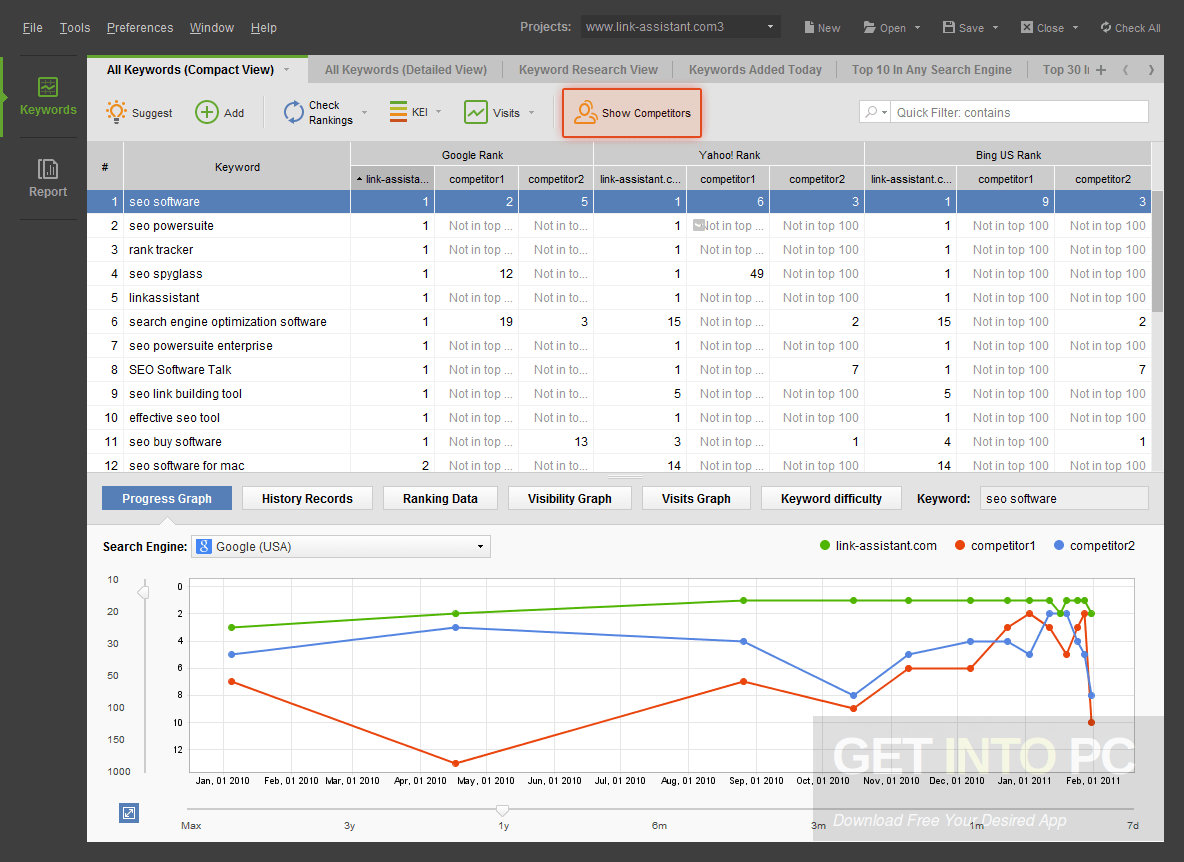Open the Keywords sidebar module
The height and width of the screenshot is (862, 1184).
pyautogui.click(x=48, y=97)
